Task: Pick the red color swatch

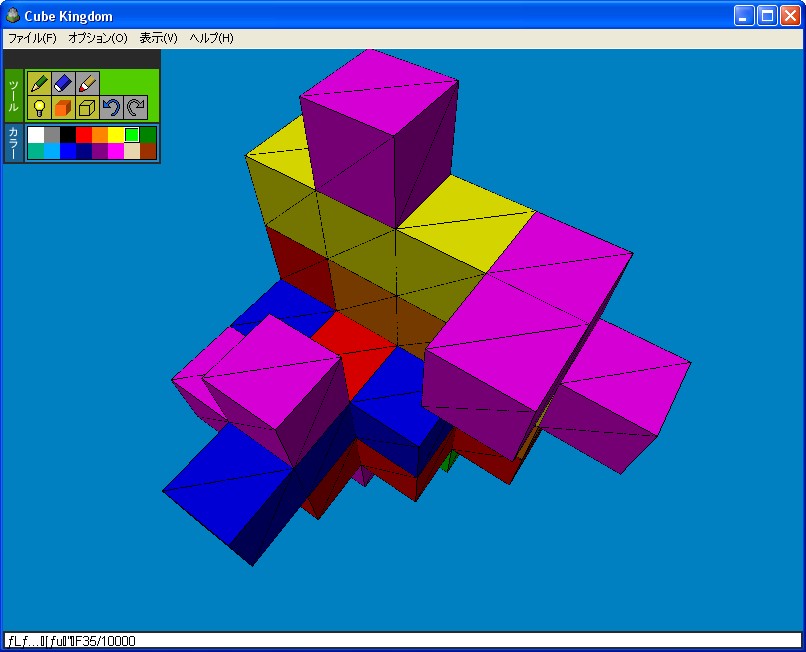Action: pos(84,135)
